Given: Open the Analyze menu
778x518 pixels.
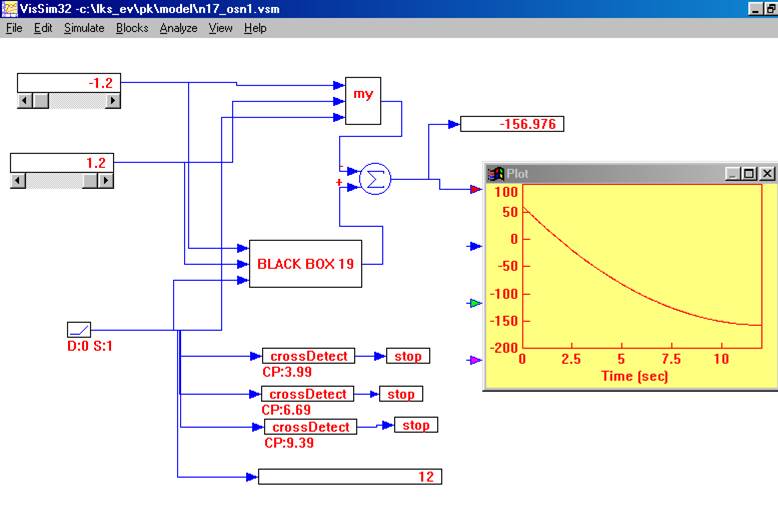Looking at the screenshot, I should click(178, 28).
